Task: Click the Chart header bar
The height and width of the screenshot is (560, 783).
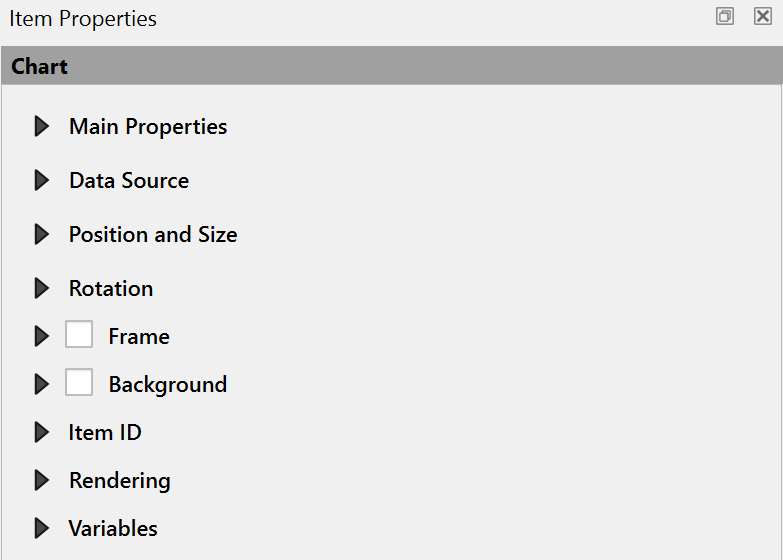Action: pyautogui.click(x=391, y=67)
